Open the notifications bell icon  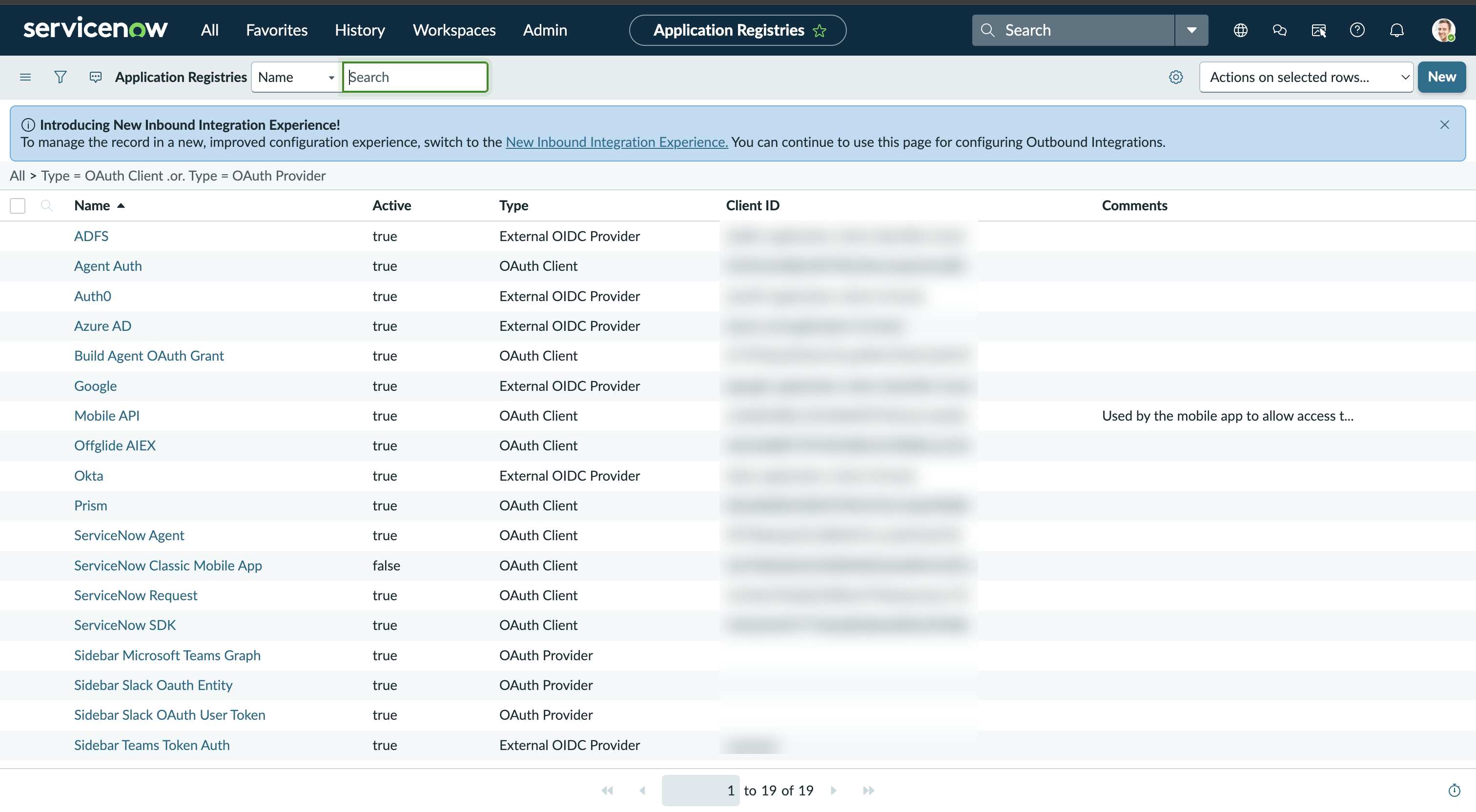[x=1397, y=30]
